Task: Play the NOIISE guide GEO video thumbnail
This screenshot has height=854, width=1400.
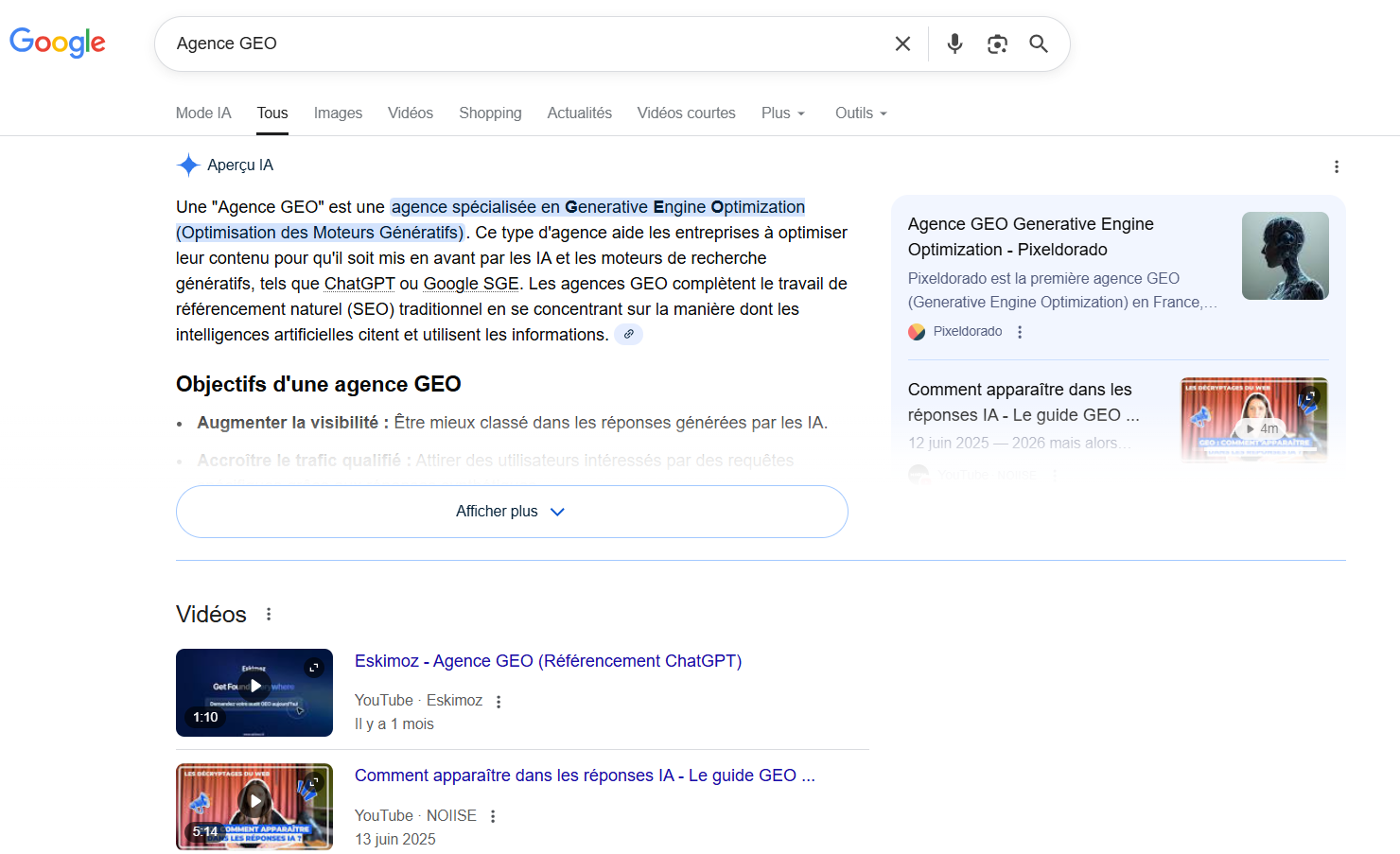Action: click(254, 807)
